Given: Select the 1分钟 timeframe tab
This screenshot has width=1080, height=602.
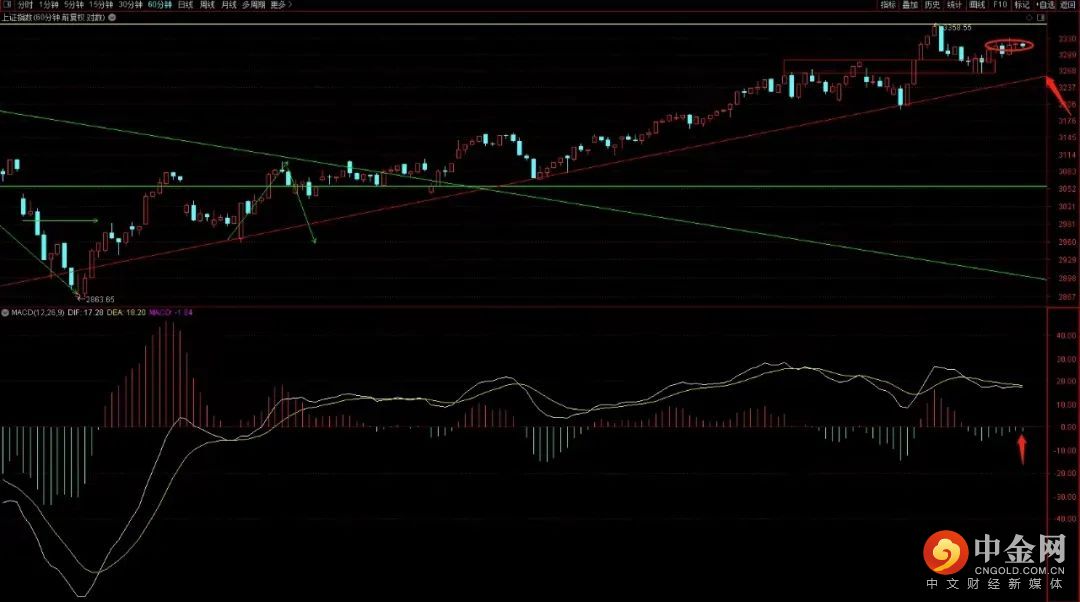Looking at the screenshot, I should coord(49,5).
